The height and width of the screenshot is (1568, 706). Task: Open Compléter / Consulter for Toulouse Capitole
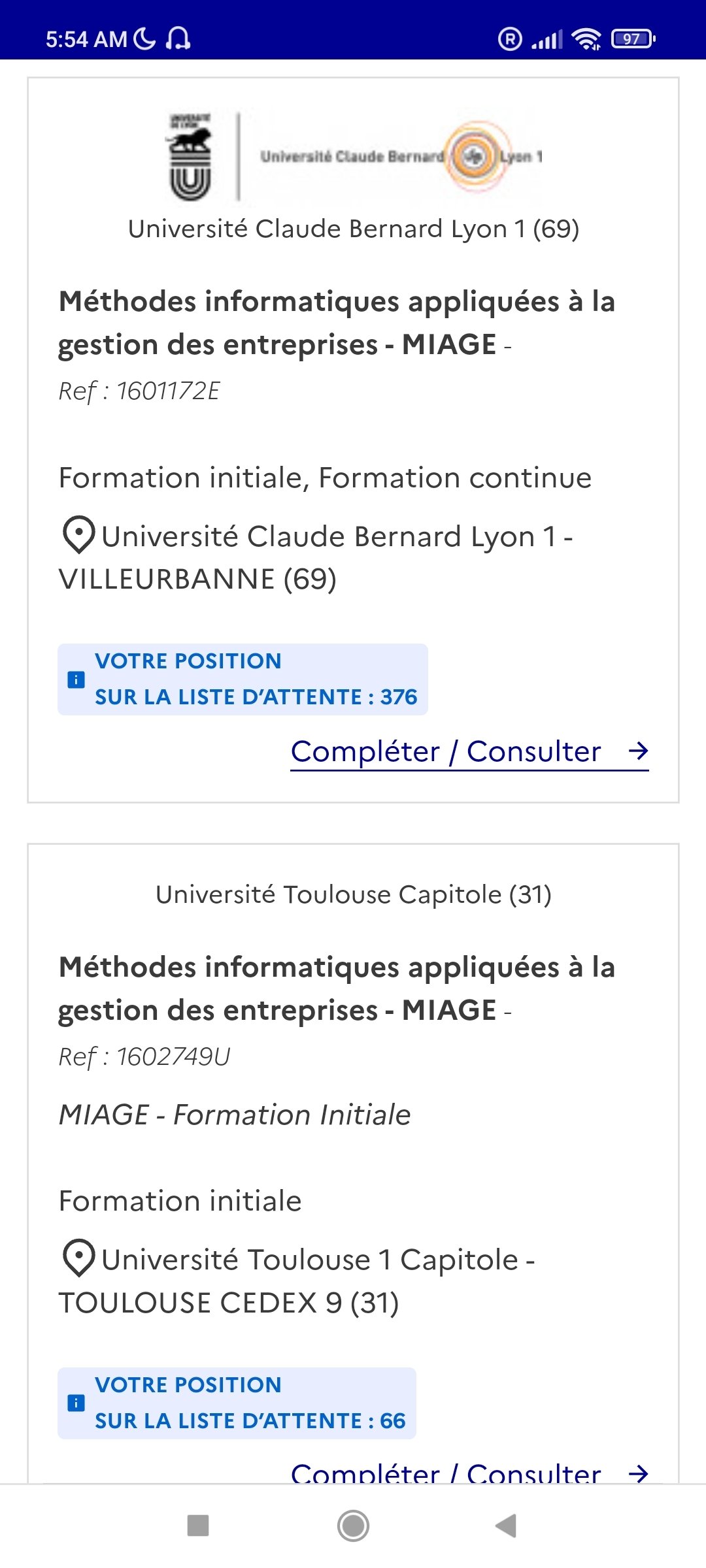point(446,1473)
